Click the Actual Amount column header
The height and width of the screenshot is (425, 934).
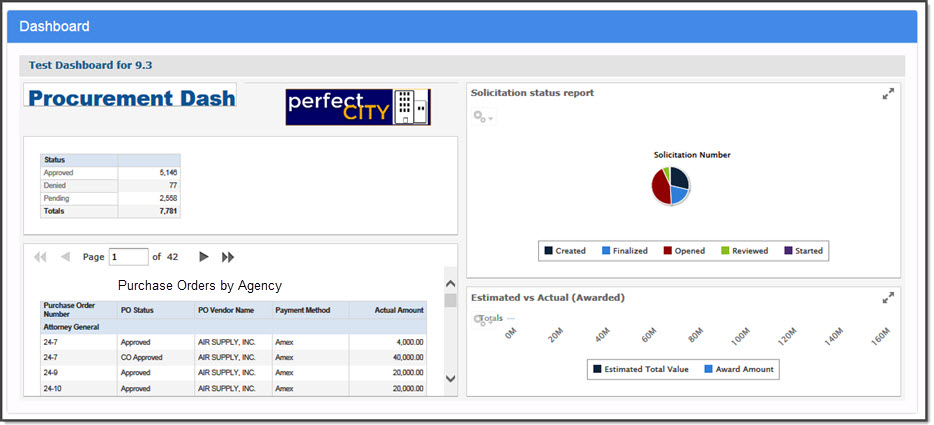(x=398, y=310)
